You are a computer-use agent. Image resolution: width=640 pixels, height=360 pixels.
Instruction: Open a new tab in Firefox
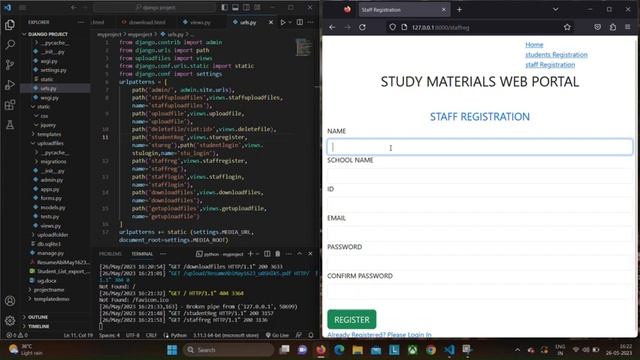pos(459,9)
